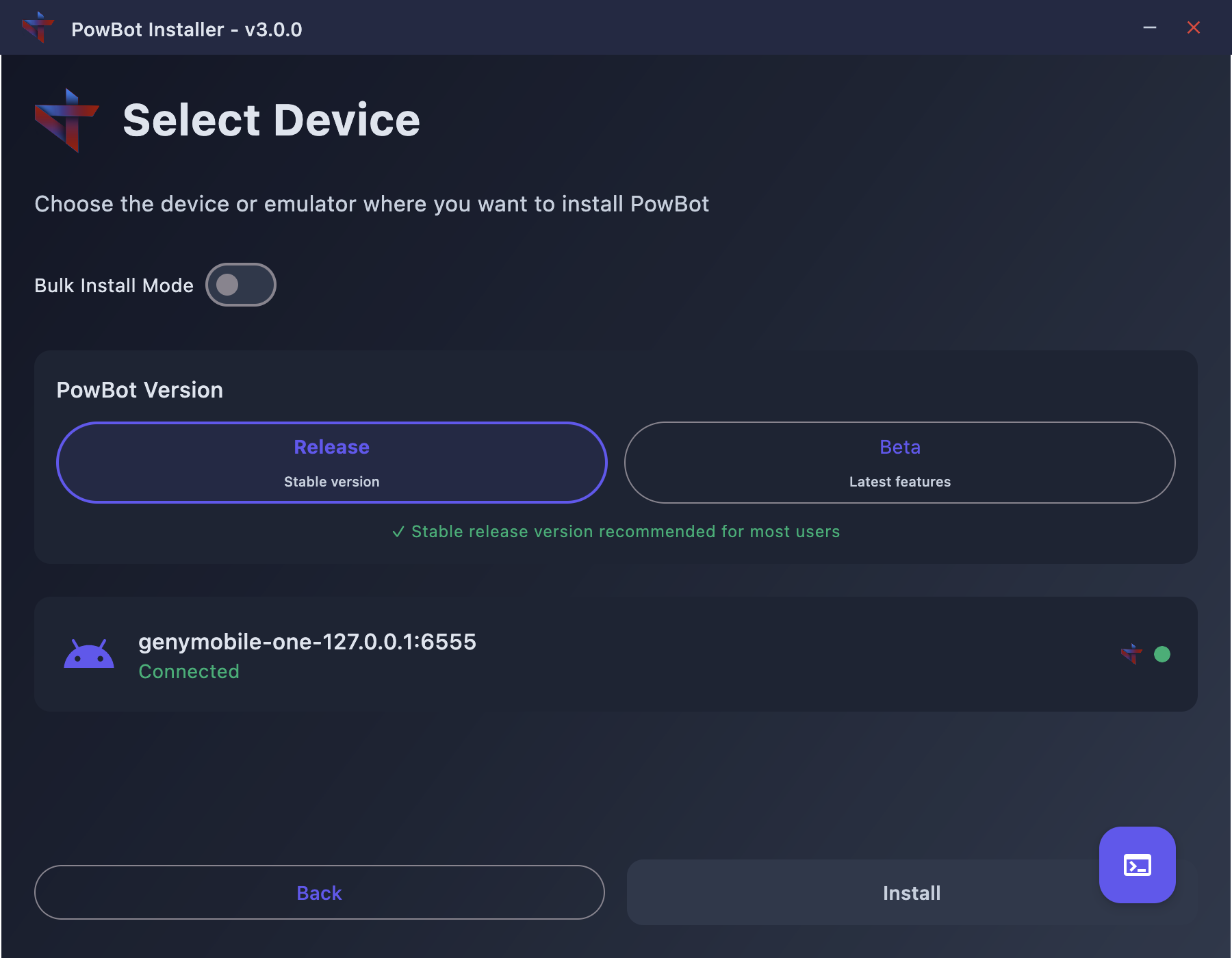Click the PowBot Version section heading
This screenshot has height=958, width=1232.
[140, 390]
